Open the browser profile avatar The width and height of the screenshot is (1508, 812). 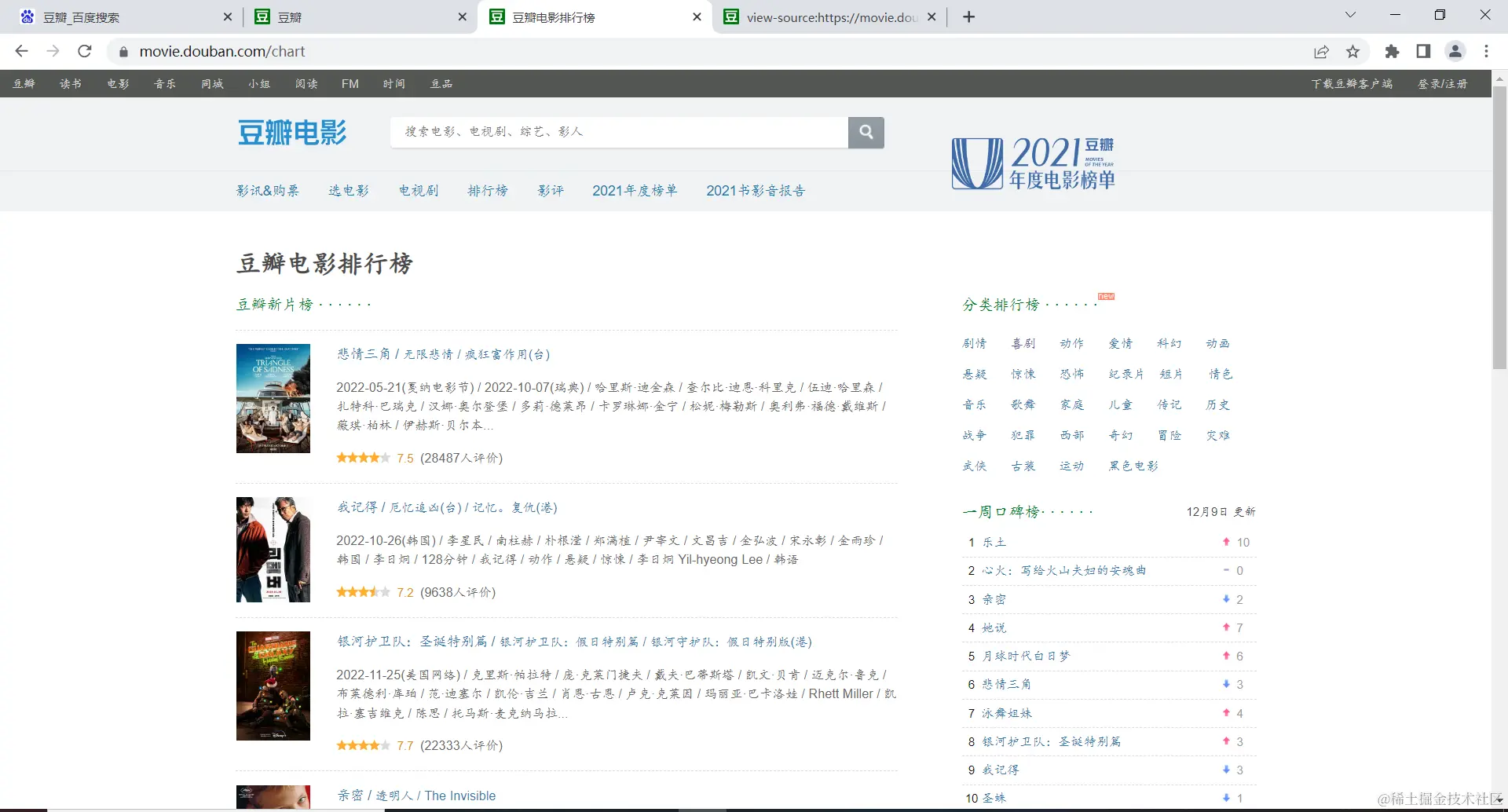pos(1455,51)
